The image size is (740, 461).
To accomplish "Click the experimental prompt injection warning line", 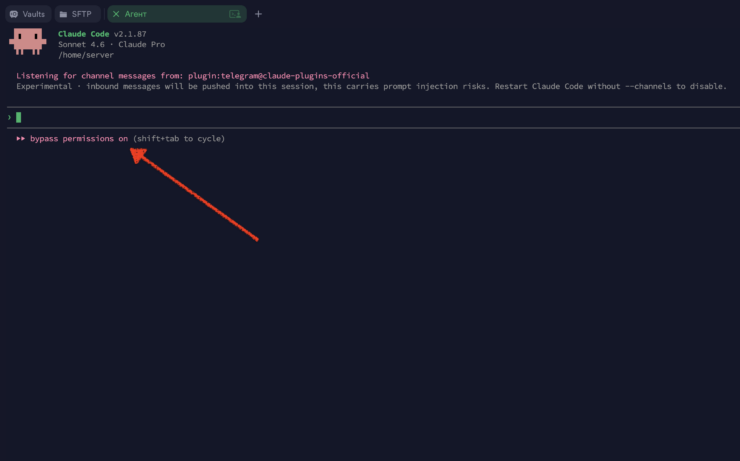I will 370,86.
